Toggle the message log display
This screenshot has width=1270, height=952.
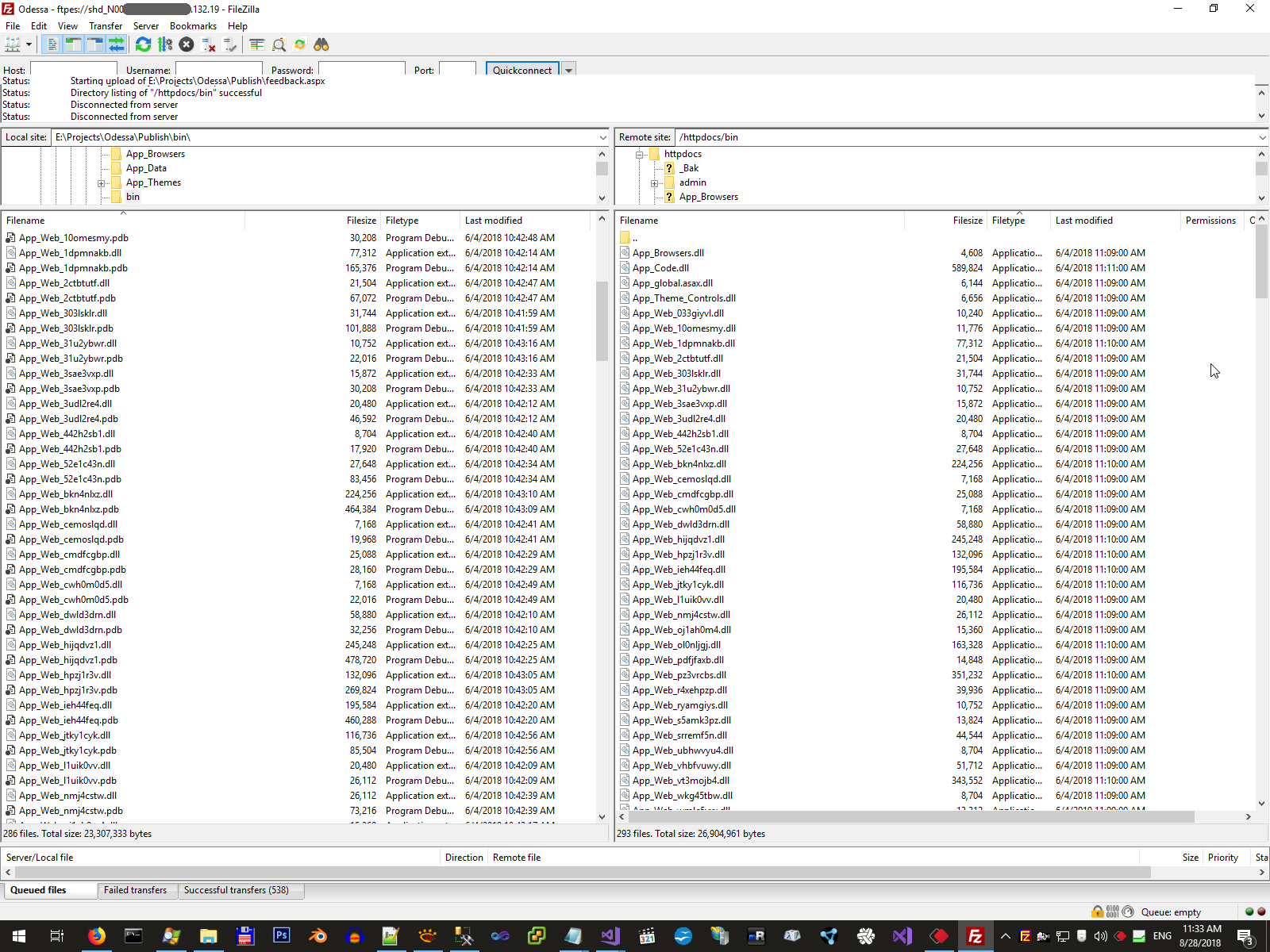point(52,44)
